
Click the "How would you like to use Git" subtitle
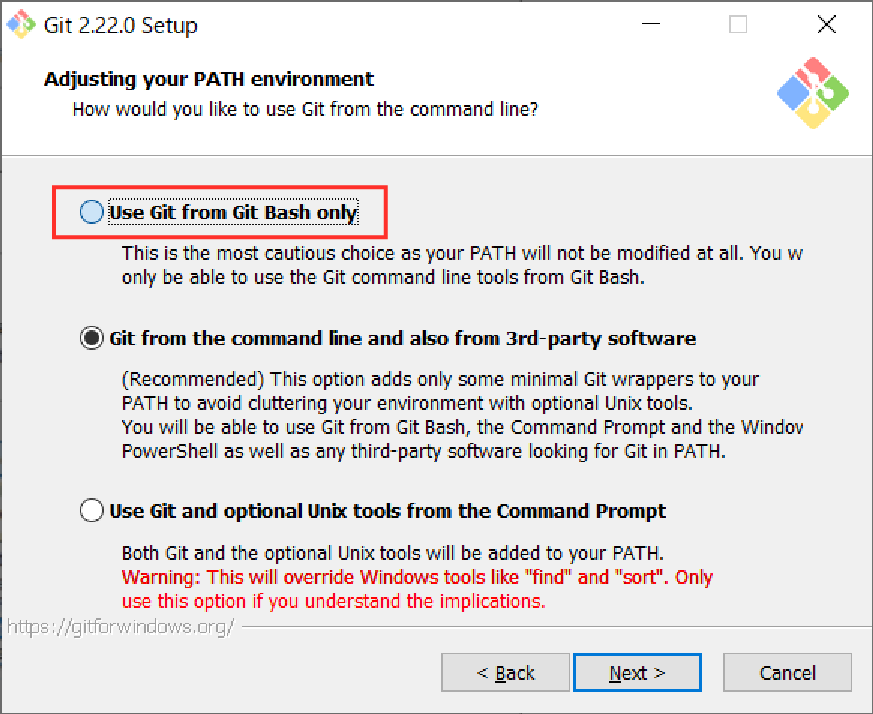[x=305, y=109]
